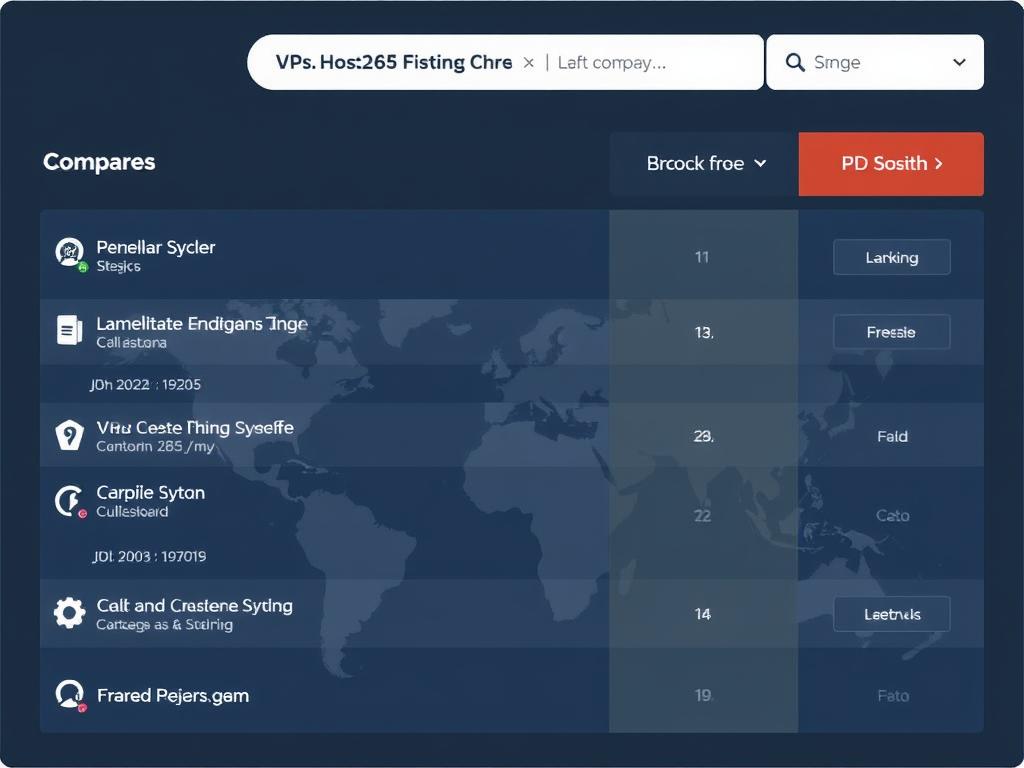This screenshot has width=1024, height=768.
Task: Click the VHu Ceste Thing shield icon
Action: [68, 435]
